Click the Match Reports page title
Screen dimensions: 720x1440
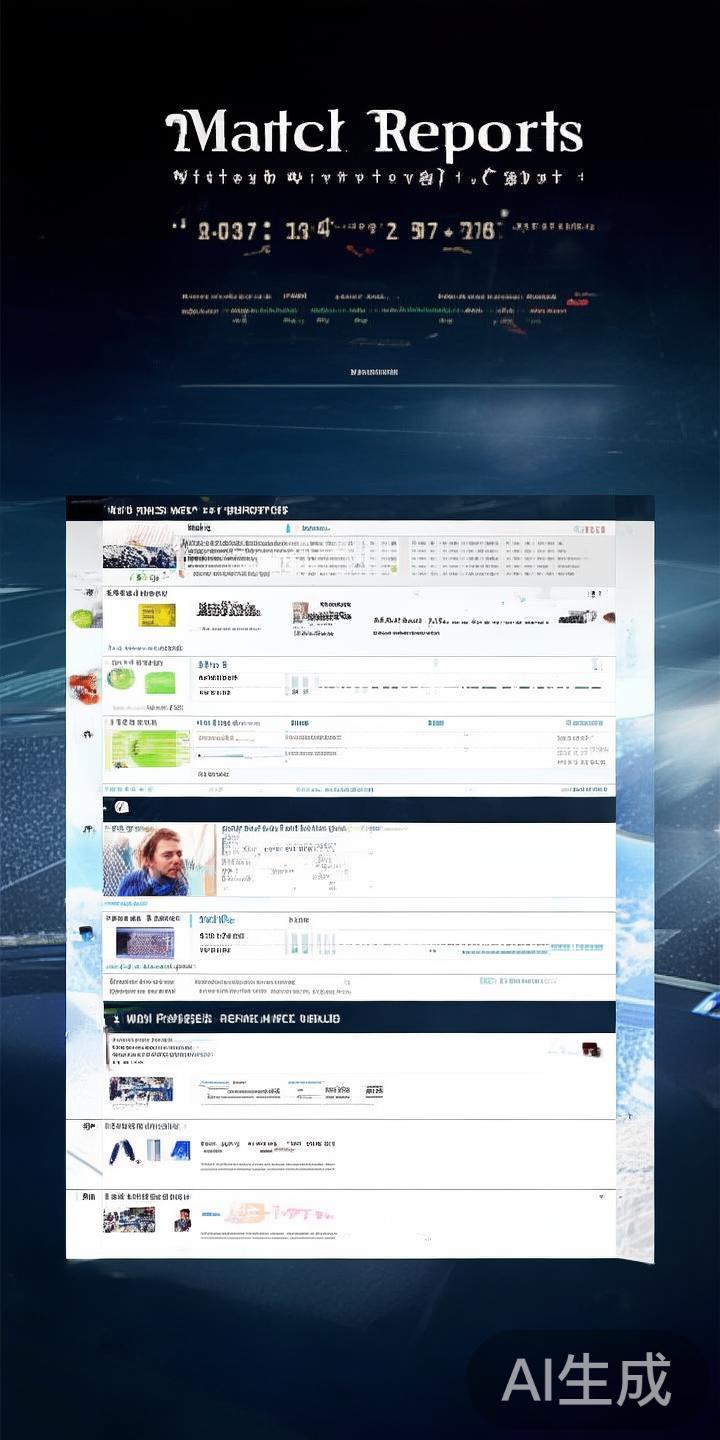(x=374, y=133)
